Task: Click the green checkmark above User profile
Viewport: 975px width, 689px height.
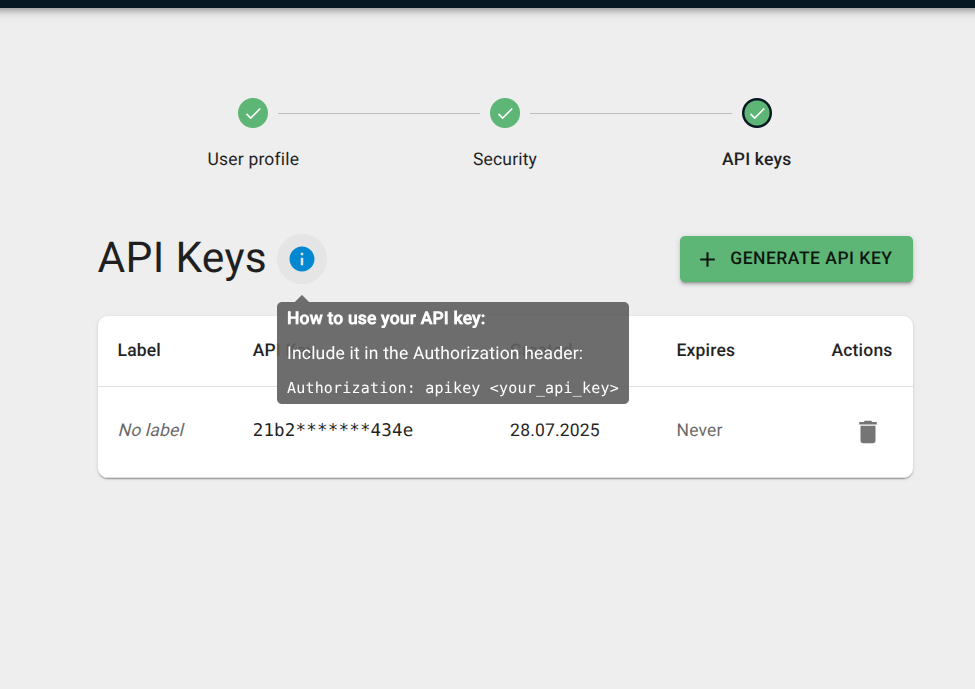Action: 252,113
